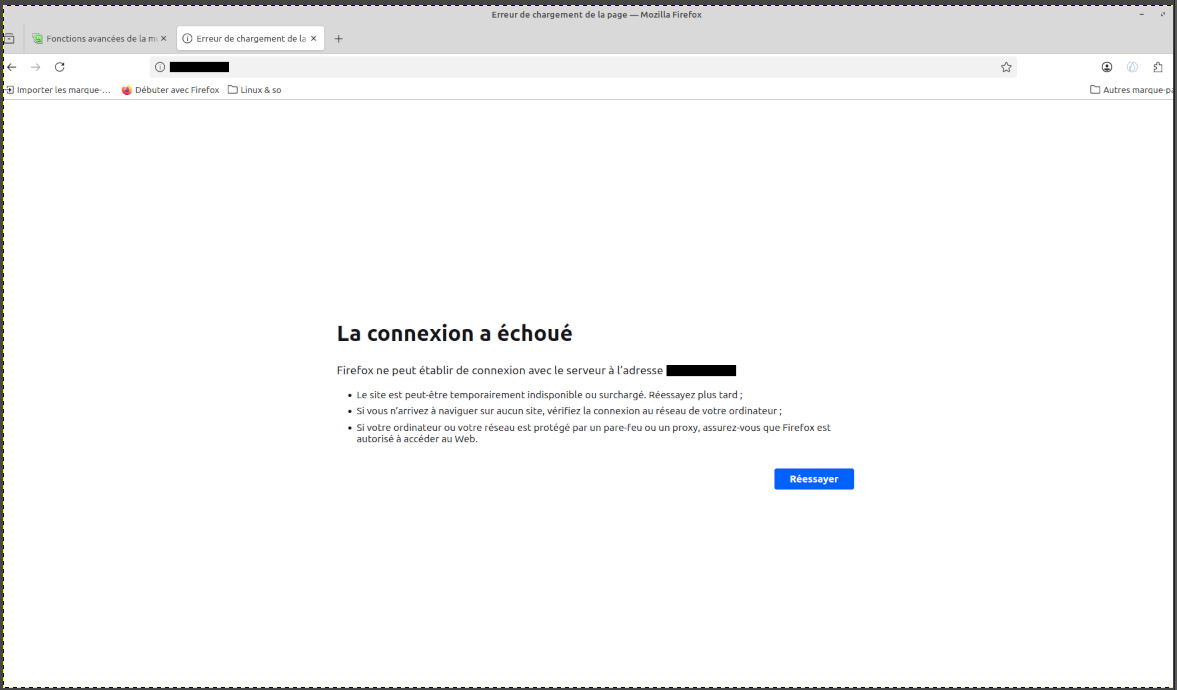Switch to the Fonctions avancées tab
This screenshot has width=1177, height=690.
coord(95,39)
